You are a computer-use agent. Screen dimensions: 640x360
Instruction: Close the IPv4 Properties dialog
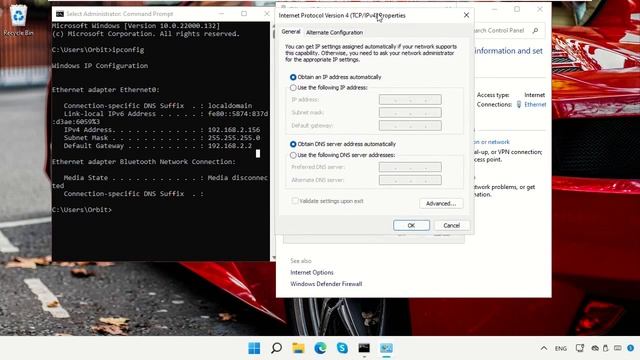click(x=466, y=15)
